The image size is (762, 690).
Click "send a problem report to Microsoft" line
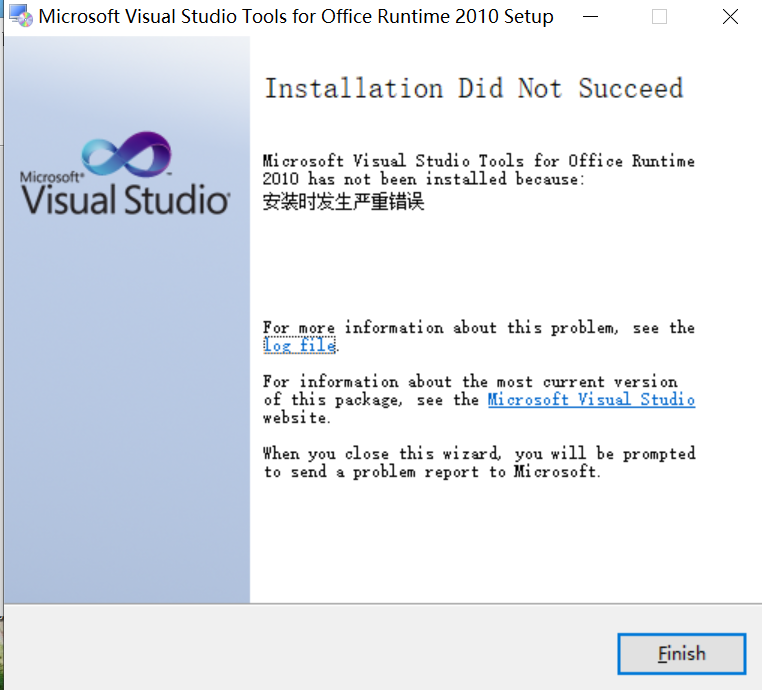432,472
